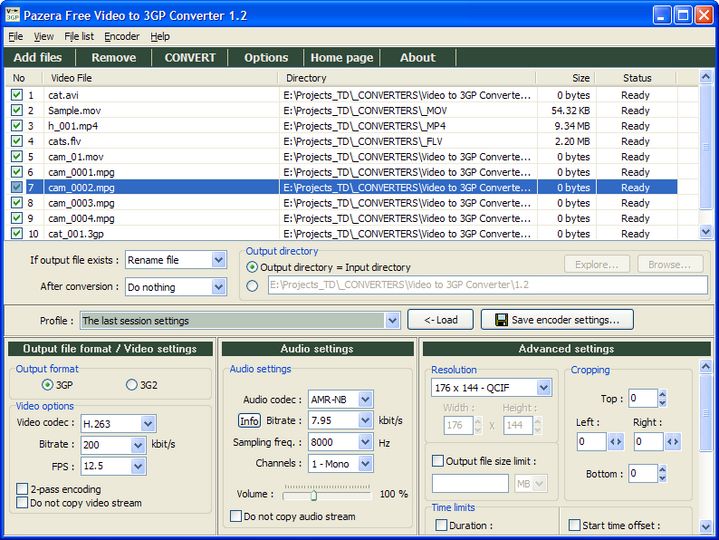Click Advanced settings scrollbar down arrow
Viewport: 719px width, 540px height.
(x=706, y=526)
